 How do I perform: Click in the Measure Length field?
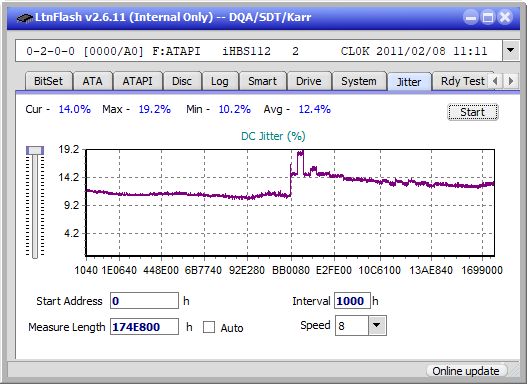point(145,327)
